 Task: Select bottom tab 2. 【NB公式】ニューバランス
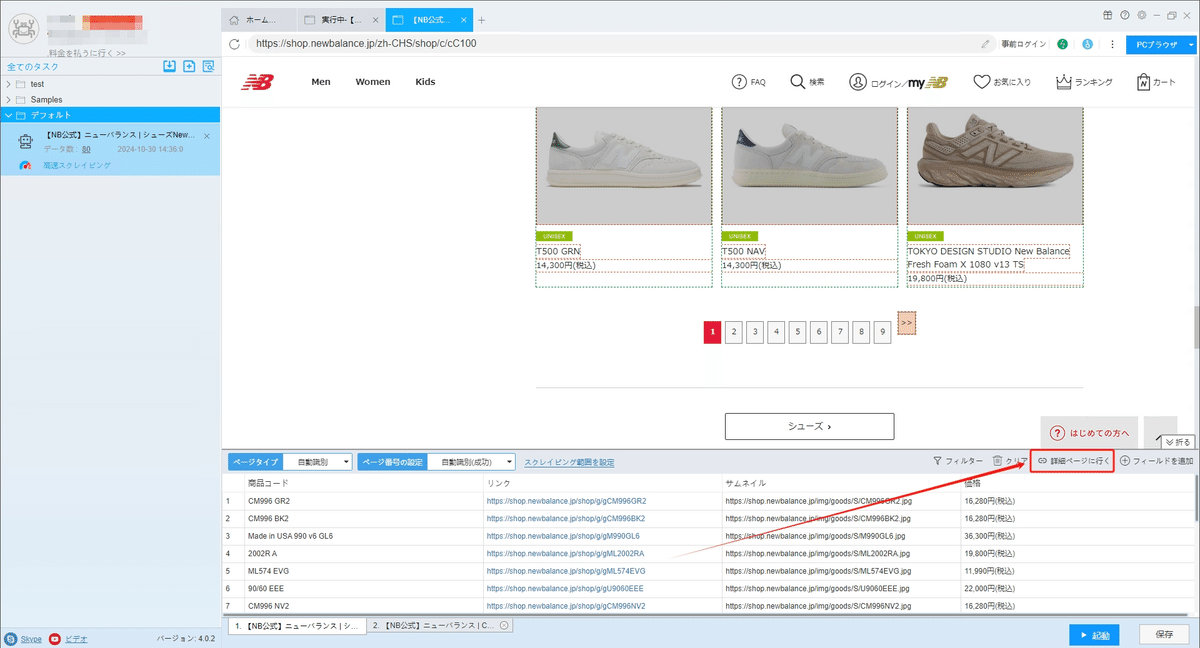pyautogui.click(x=439, y=625)
